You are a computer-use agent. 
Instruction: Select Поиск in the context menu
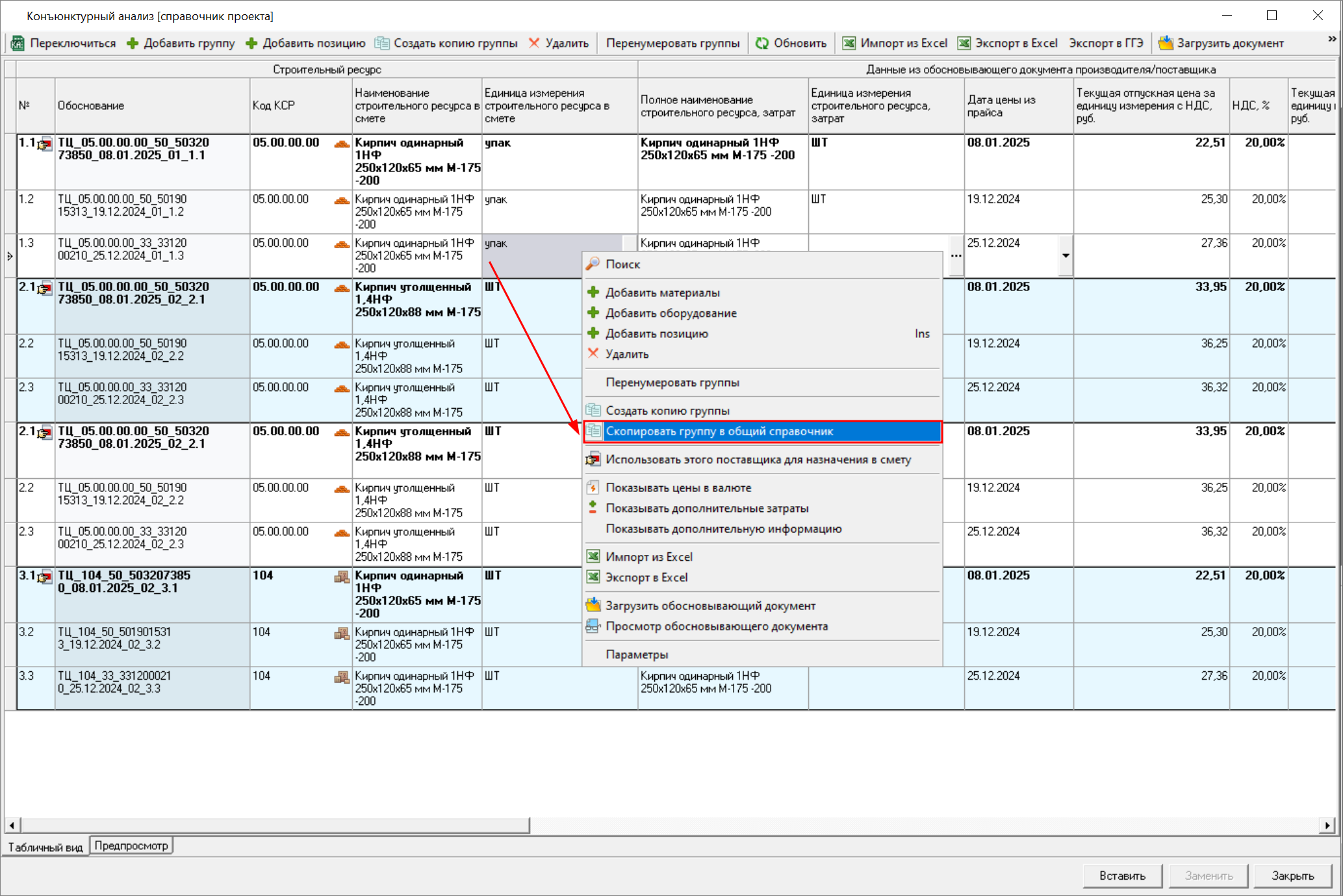pos(762,264)
